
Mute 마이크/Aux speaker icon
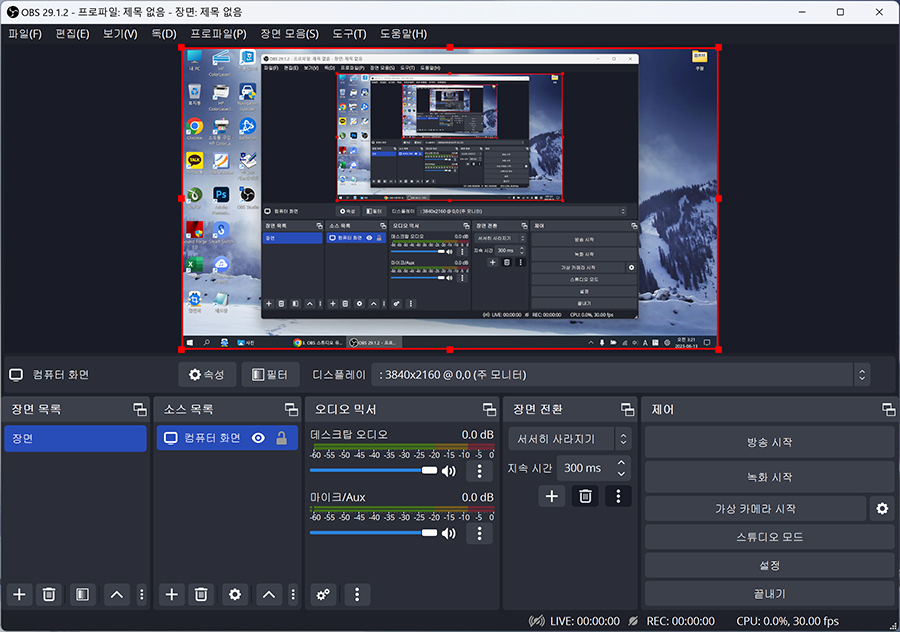point(449,533)
